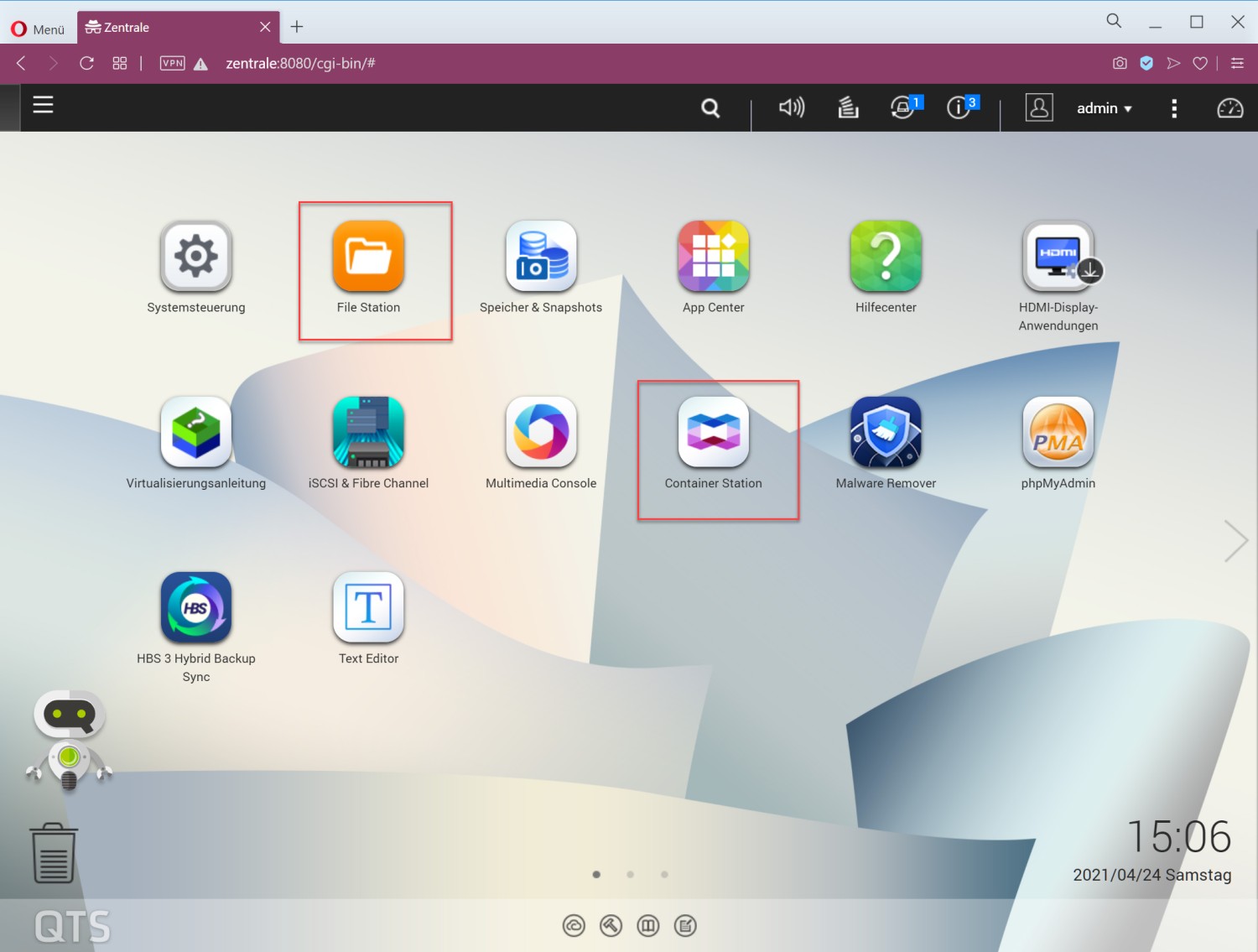The height and width of the screenshot is (952, 1258).
Task: Expand the admin user dropdown
Action: point(1104,108)
